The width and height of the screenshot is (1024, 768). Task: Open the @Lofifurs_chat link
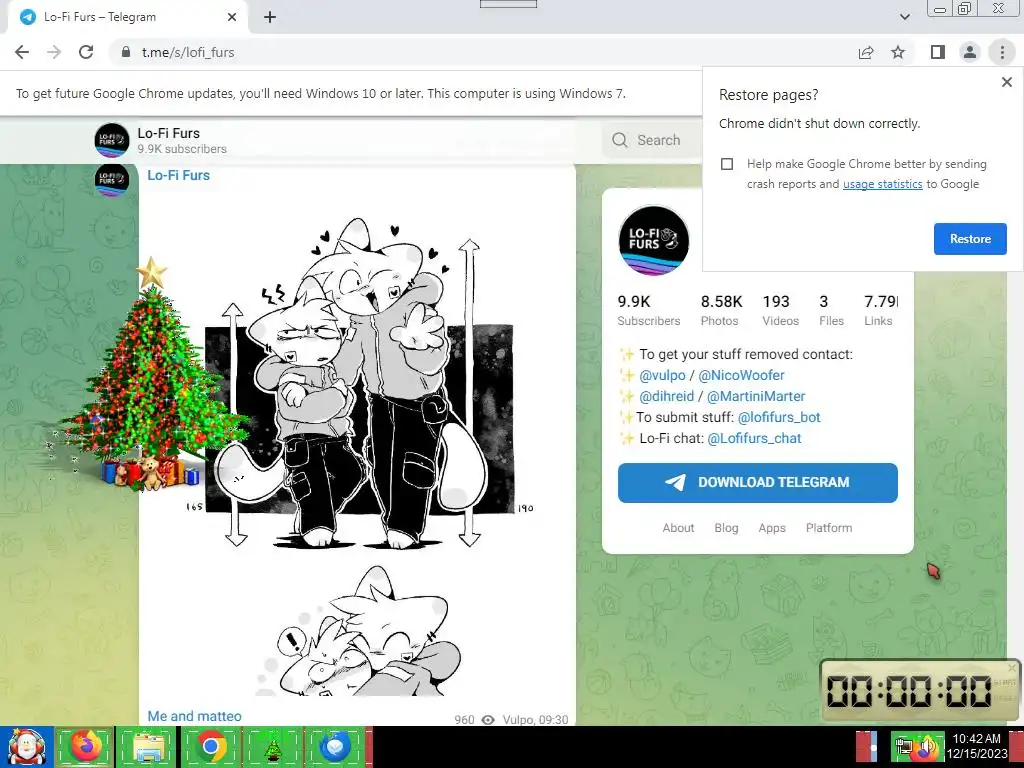[x=754, y=438]
